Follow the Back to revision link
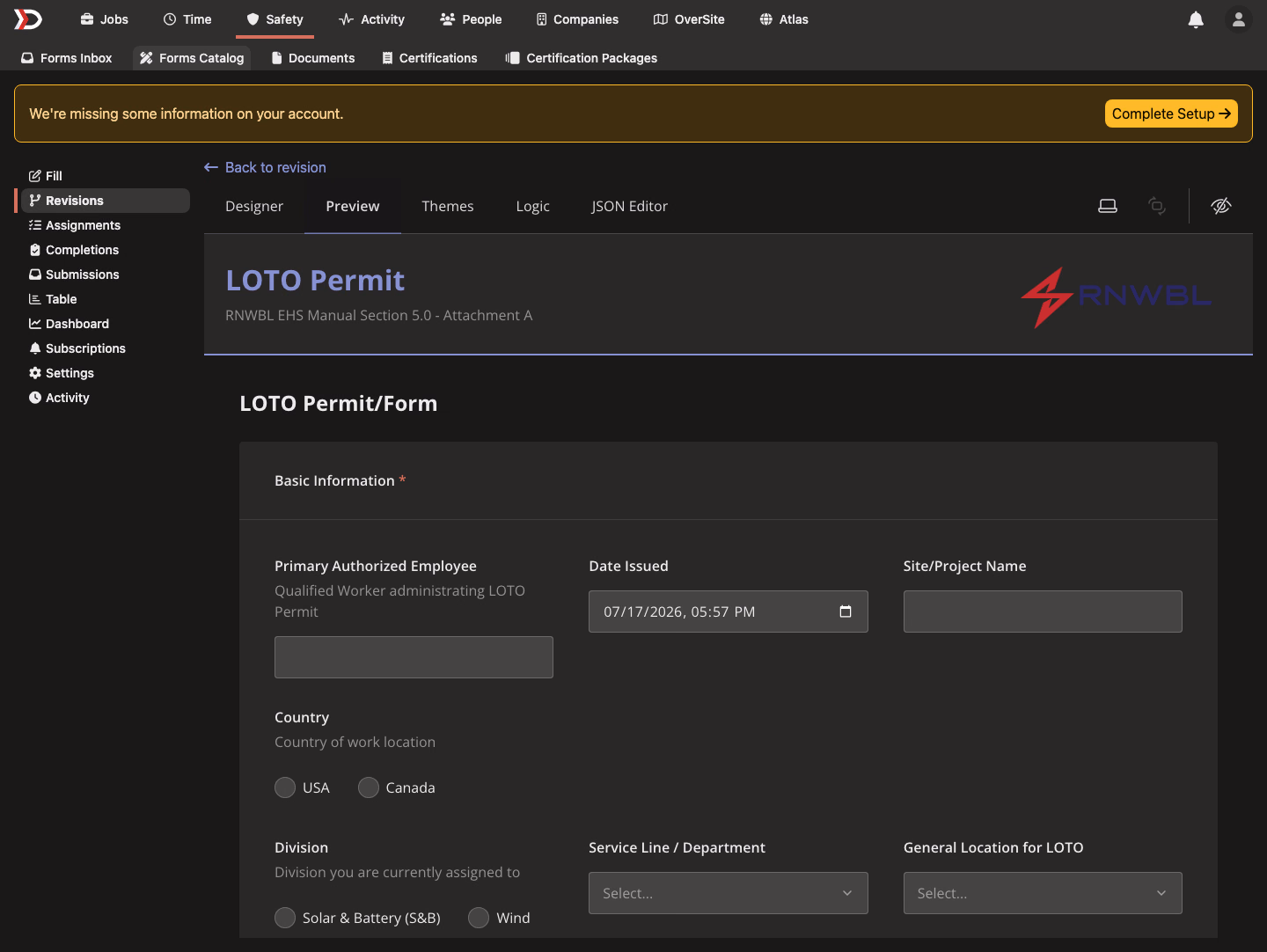 (x=265, y=167)
